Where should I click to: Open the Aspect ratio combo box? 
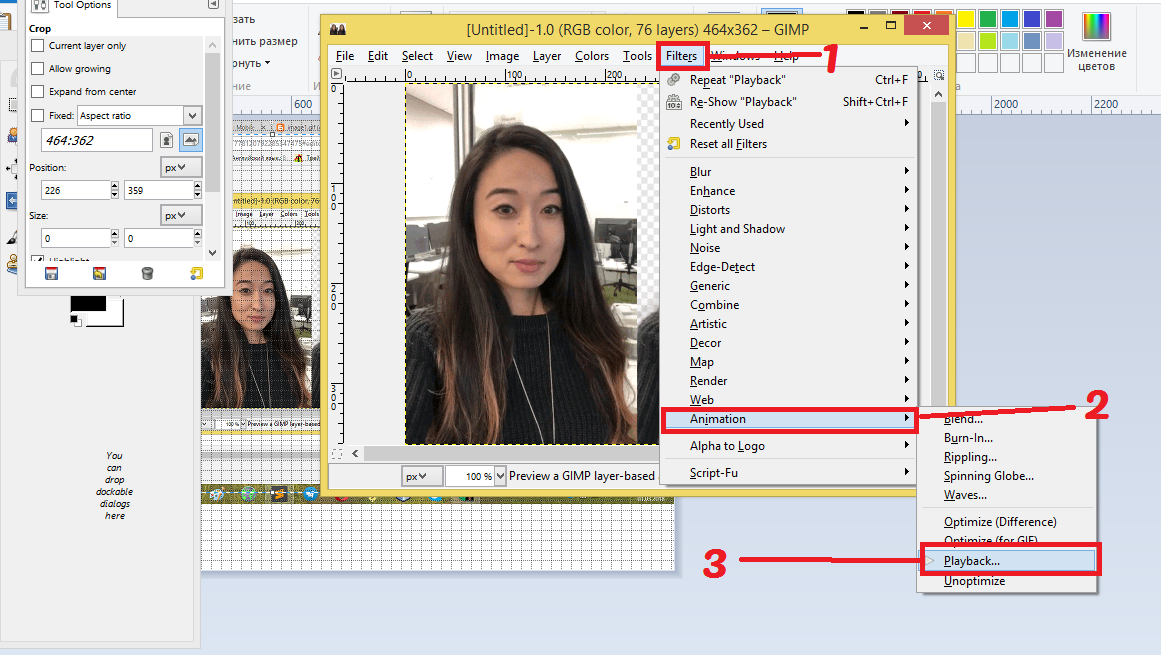[139, 115]
